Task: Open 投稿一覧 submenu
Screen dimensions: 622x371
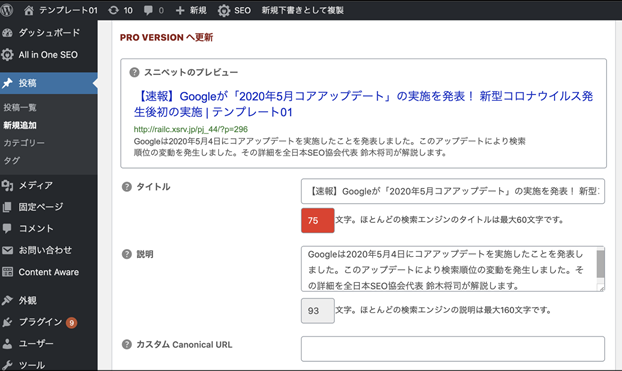Action: point(20,108)
